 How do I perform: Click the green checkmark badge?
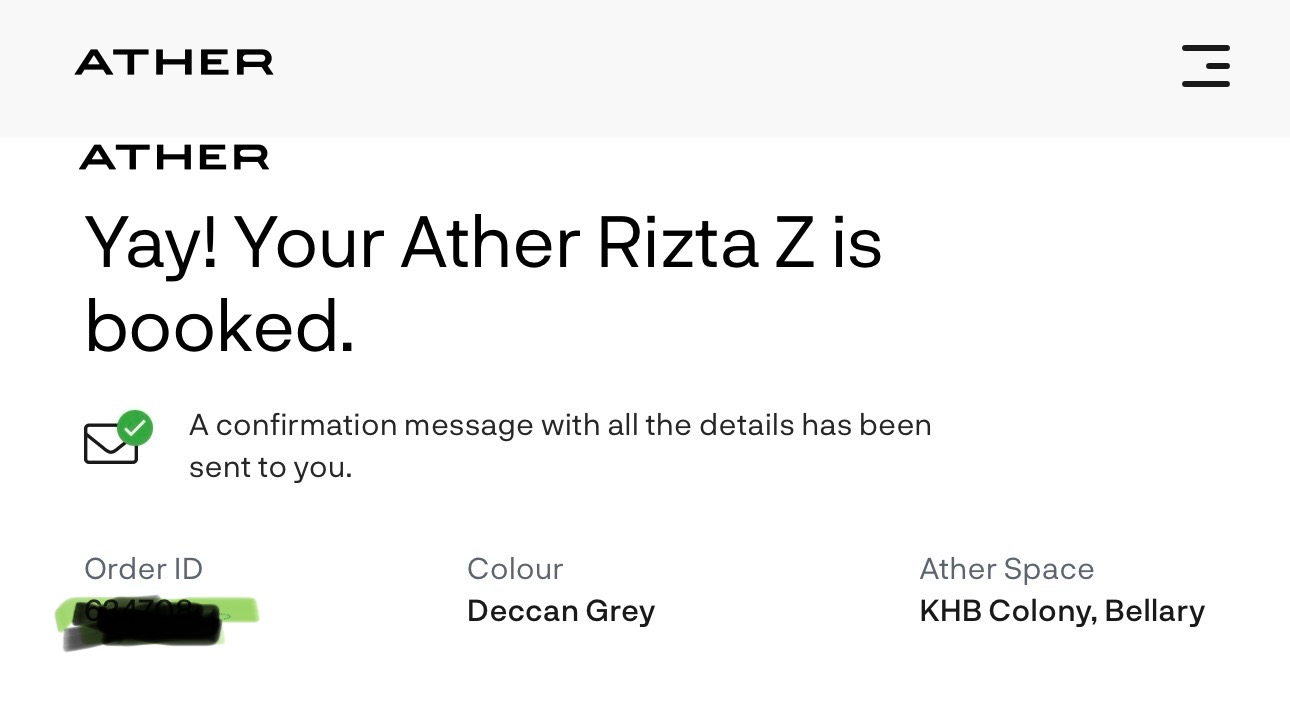[x=135, y=428]
